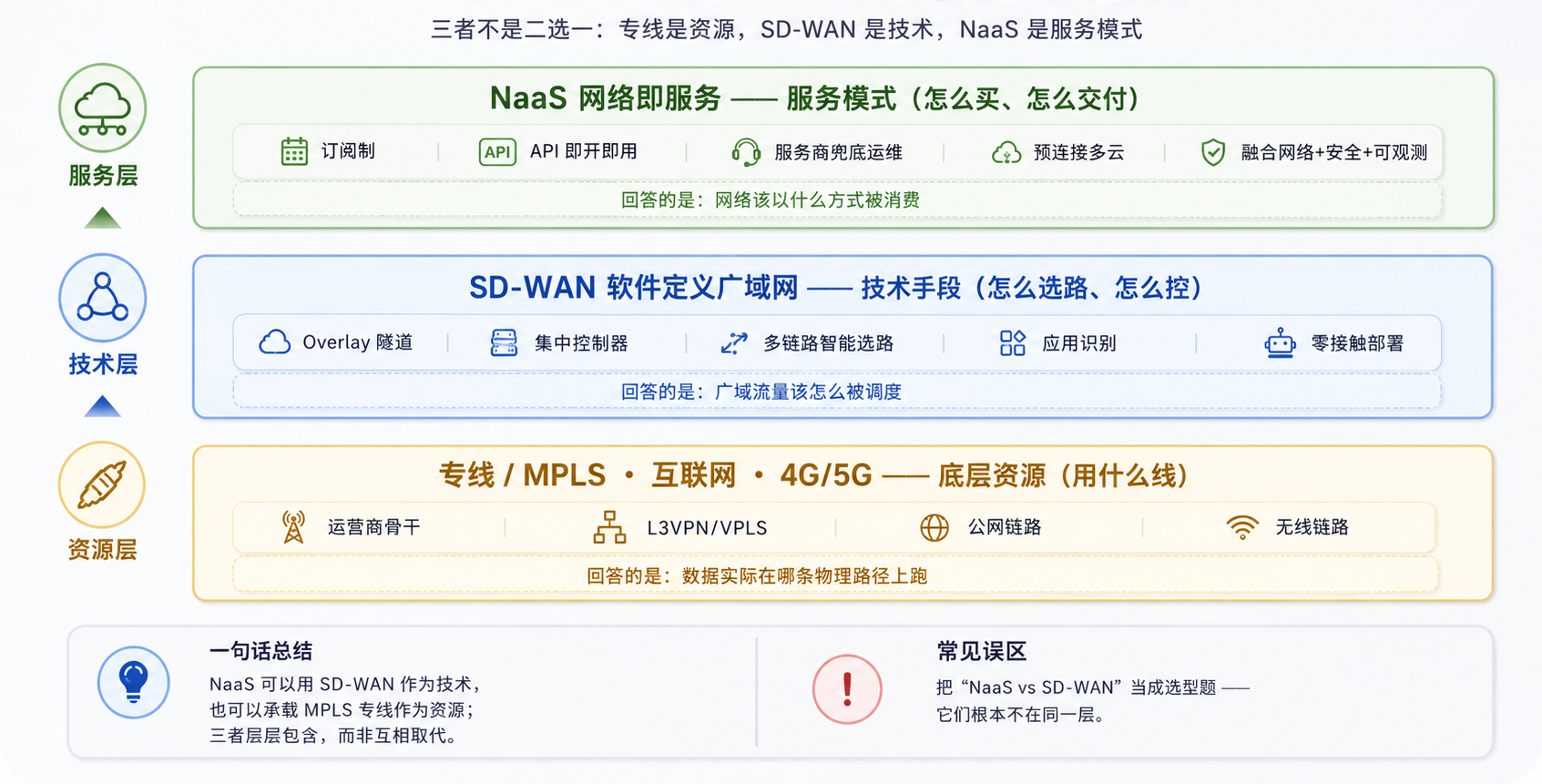The height and width of the screenshot is (784, 1542).
Task: Click the triangle-nodes icon above 技术层
Action: [102, 298]
